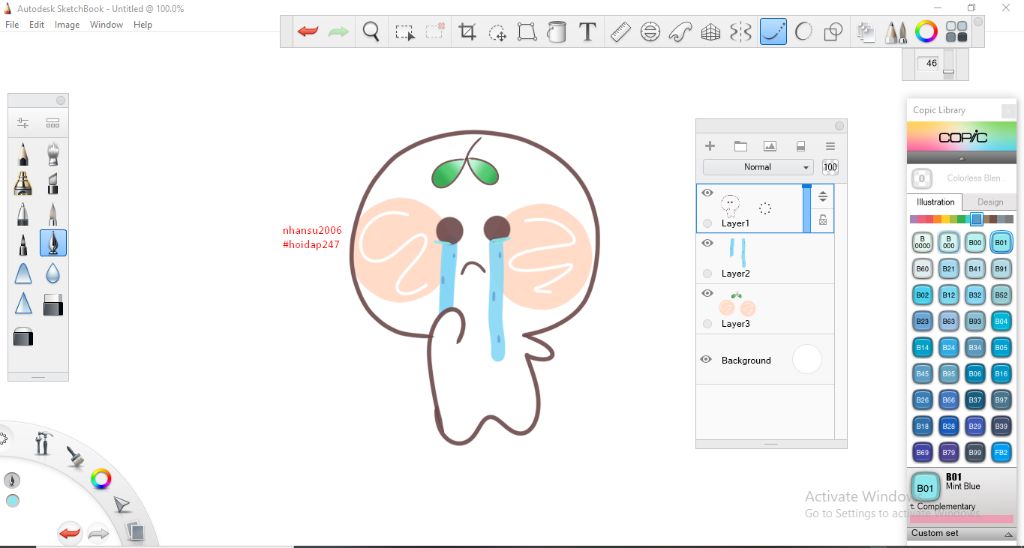The height and width of the screenshot is (548, 1024).
Task: Activate the rectangular Selection tool
Action: 405,32
